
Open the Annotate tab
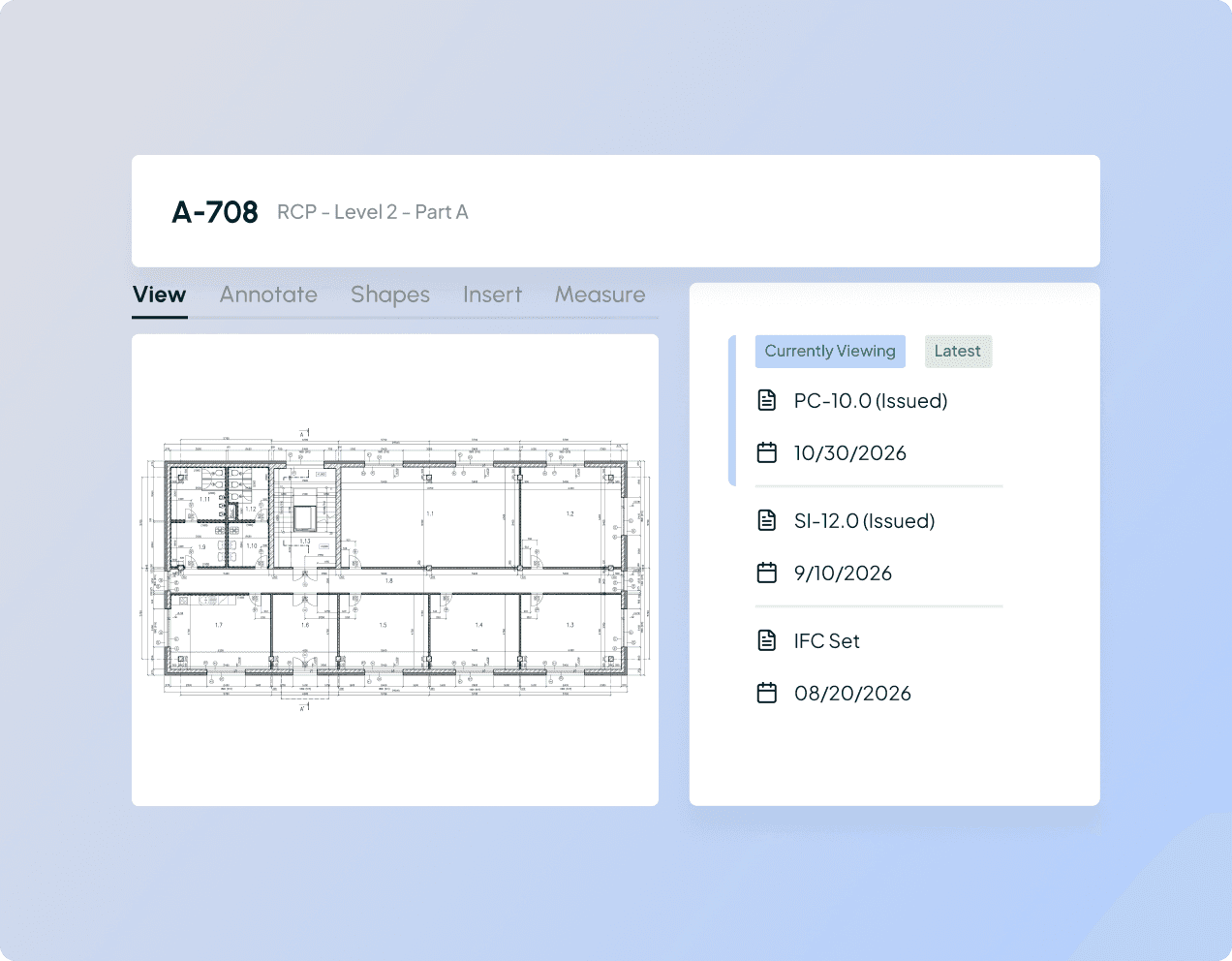tap(268, 294)
